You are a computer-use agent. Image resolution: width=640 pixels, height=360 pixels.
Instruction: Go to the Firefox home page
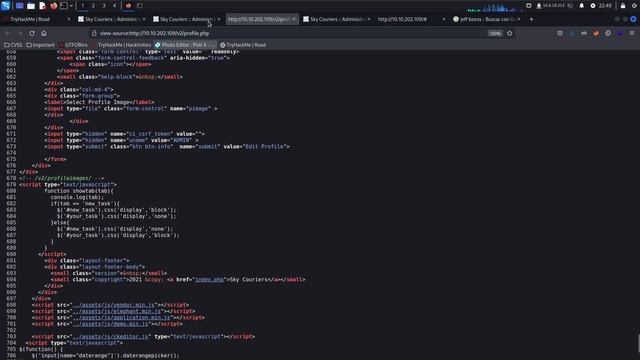44,33
